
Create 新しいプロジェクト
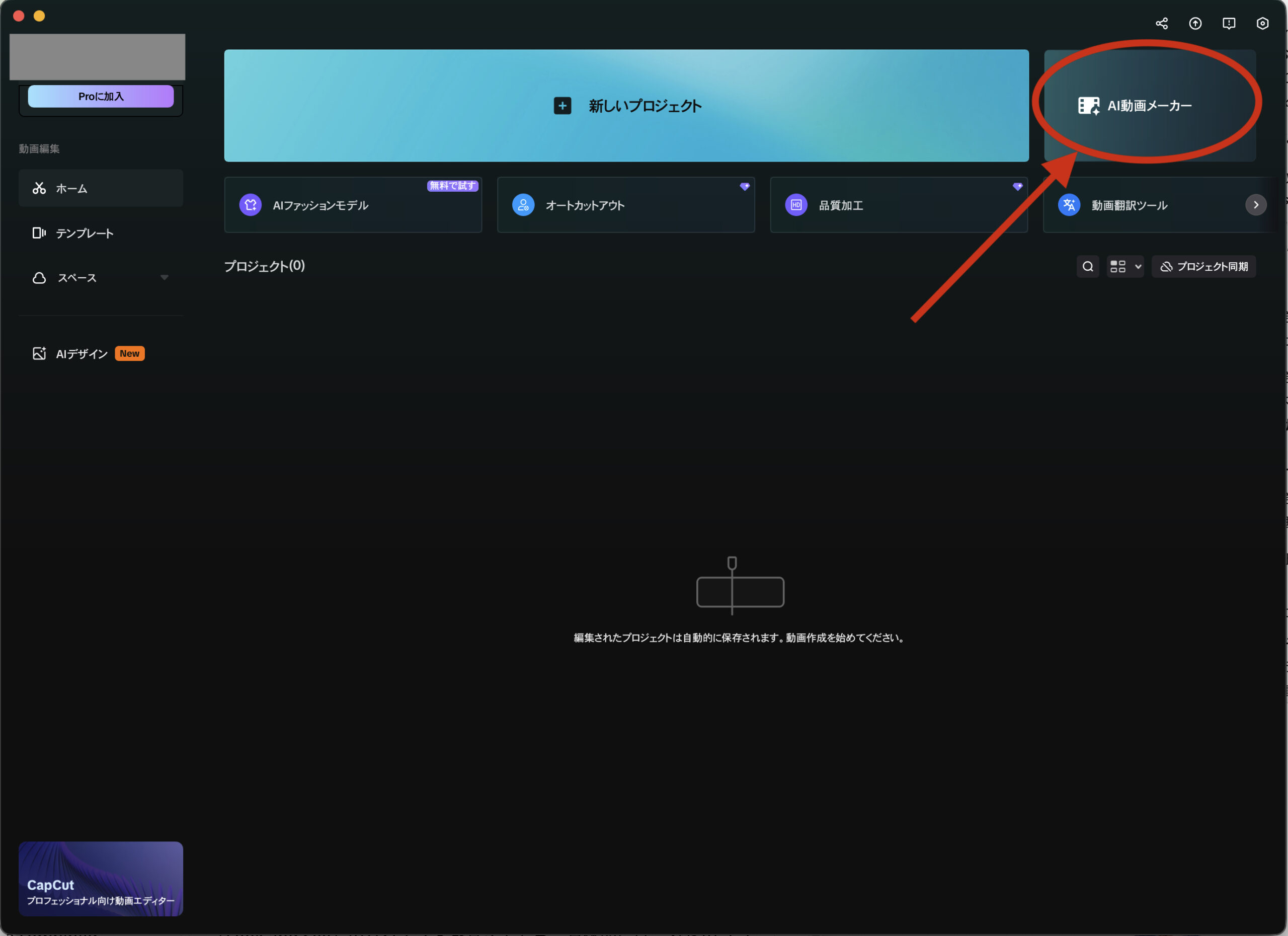(626, 106)
